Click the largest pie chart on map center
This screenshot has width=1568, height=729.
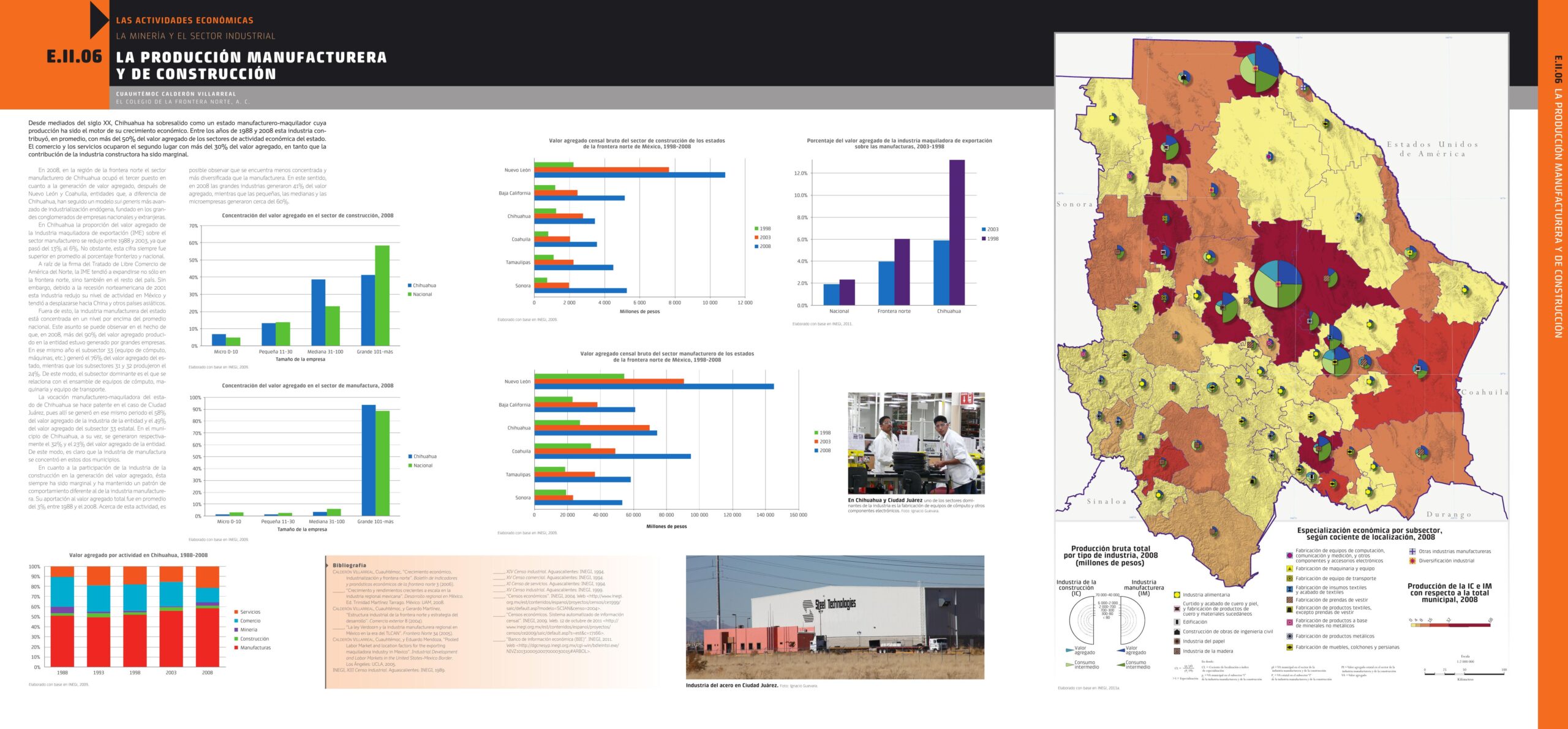pyautogui.click(x=1278, y=284)
